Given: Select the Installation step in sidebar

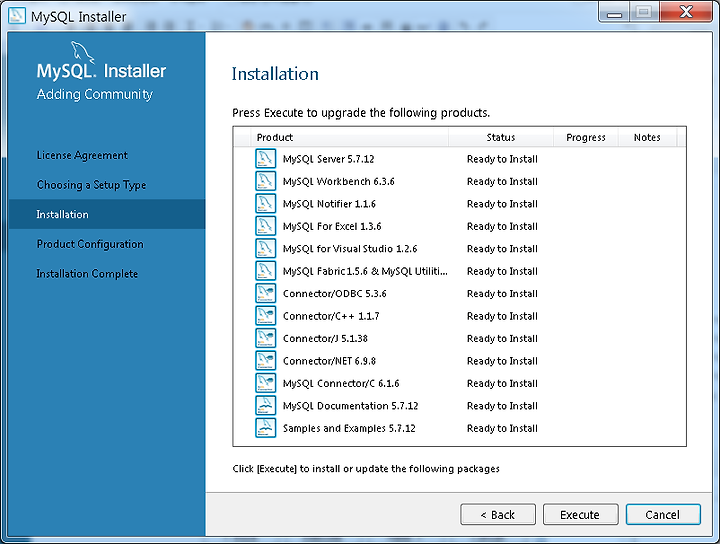Looking at the screenshot, I should tap(107, 214).
